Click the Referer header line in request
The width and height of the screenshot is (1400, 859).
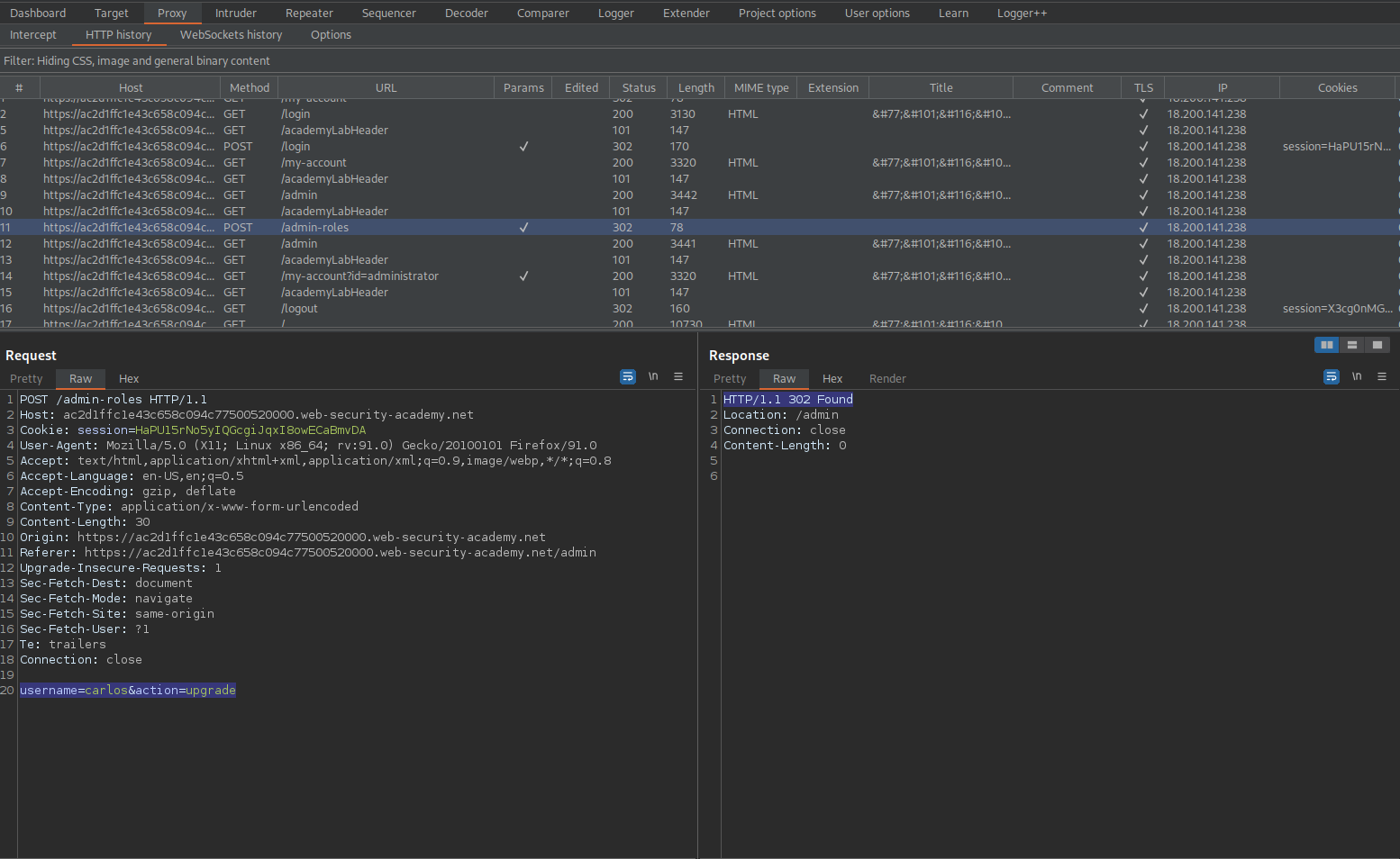pos(308,553)
